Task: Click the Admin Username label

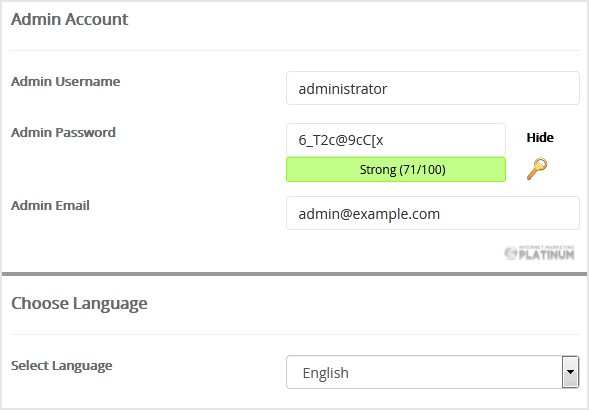Action: pos(66,82)
